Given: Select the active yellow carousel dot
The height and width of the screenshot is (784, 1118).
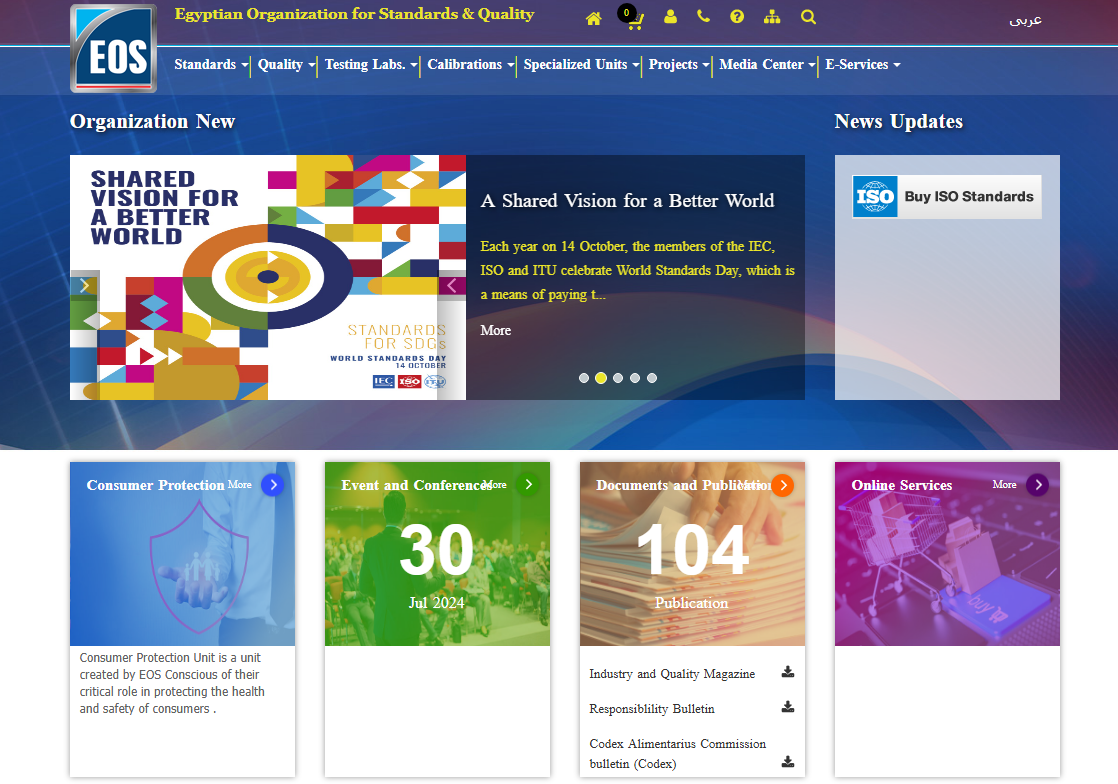Looking at the screenshot, I should coord(601,378).
